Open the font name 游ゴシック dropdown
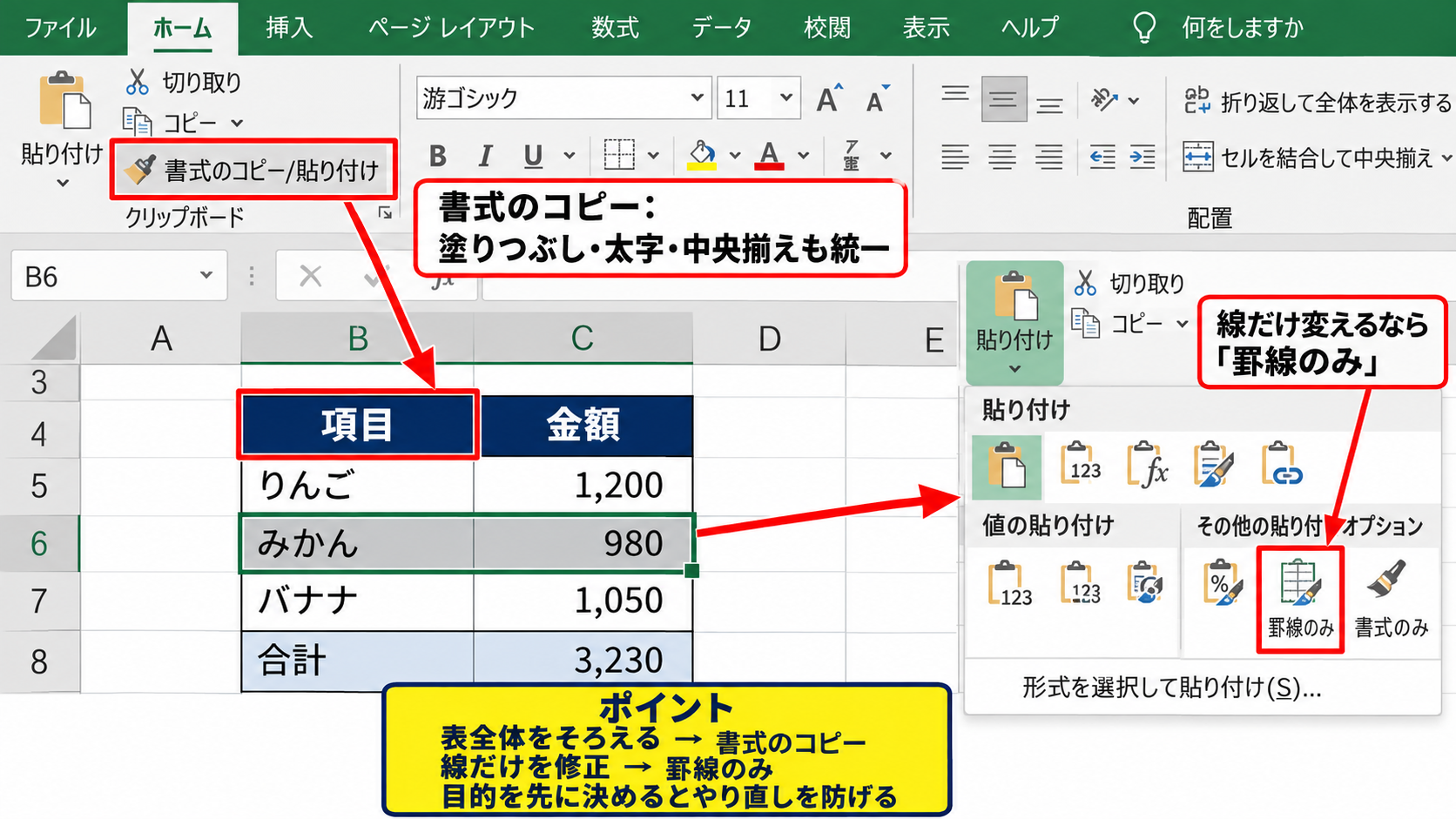Viewport: 1456px width, 819px height. pos(697,97)
